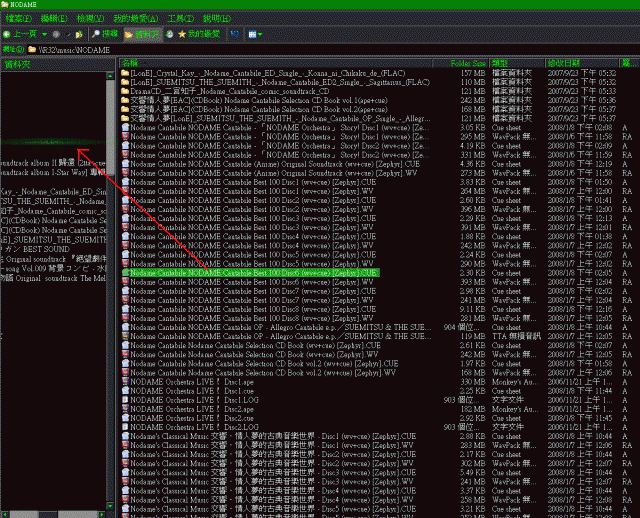640x518 pixels.
Task: Select Nodame's Classical Music Disc1 [Zephyr].CUE
Action: click(x=273, y=436)
